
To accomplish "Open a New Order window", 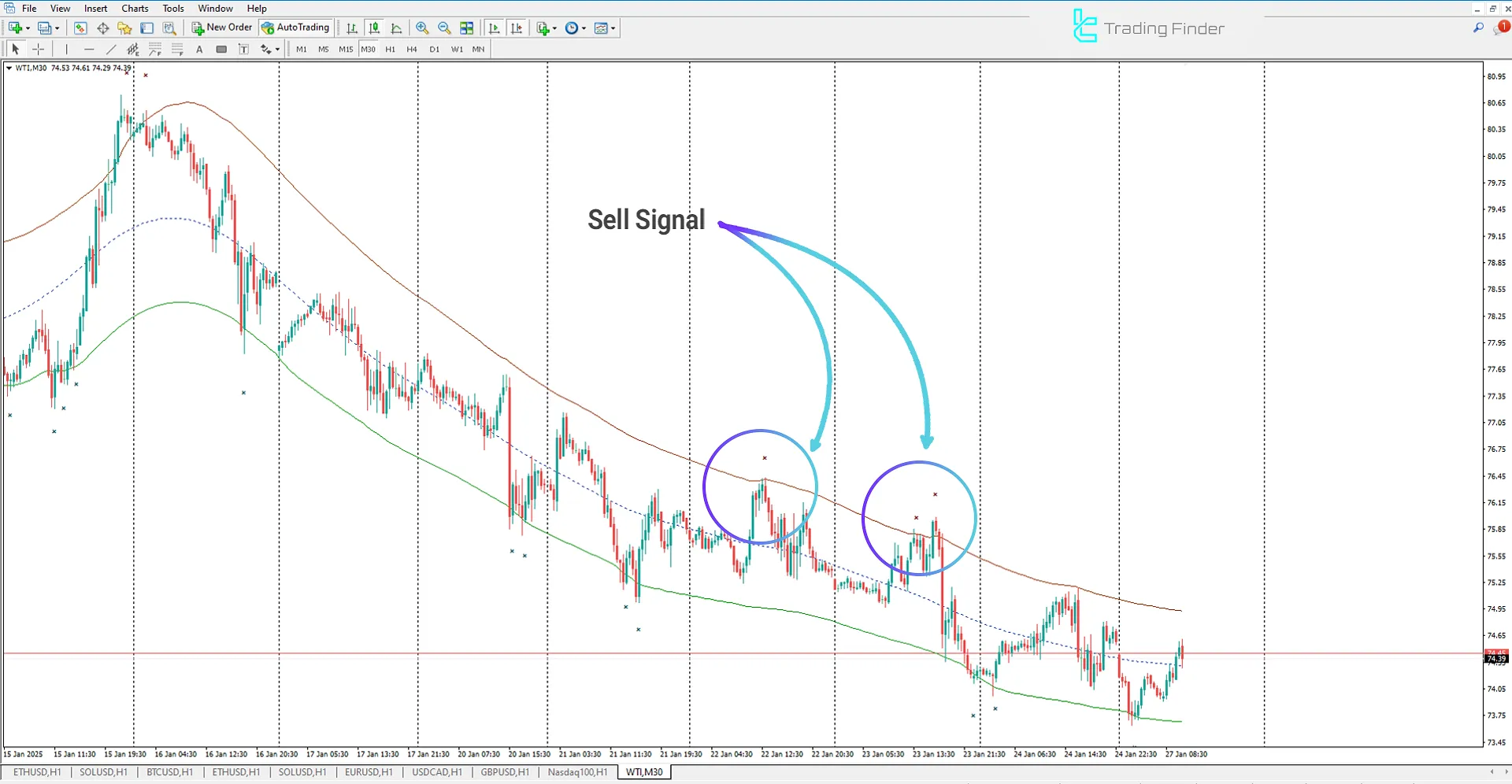I will pyautogui.click(x=221, y=27).
